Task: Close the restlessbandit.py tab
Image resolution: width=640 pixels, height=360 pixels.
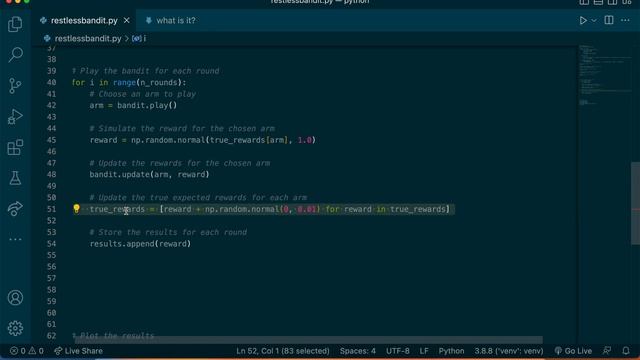Action: [127, 20]
